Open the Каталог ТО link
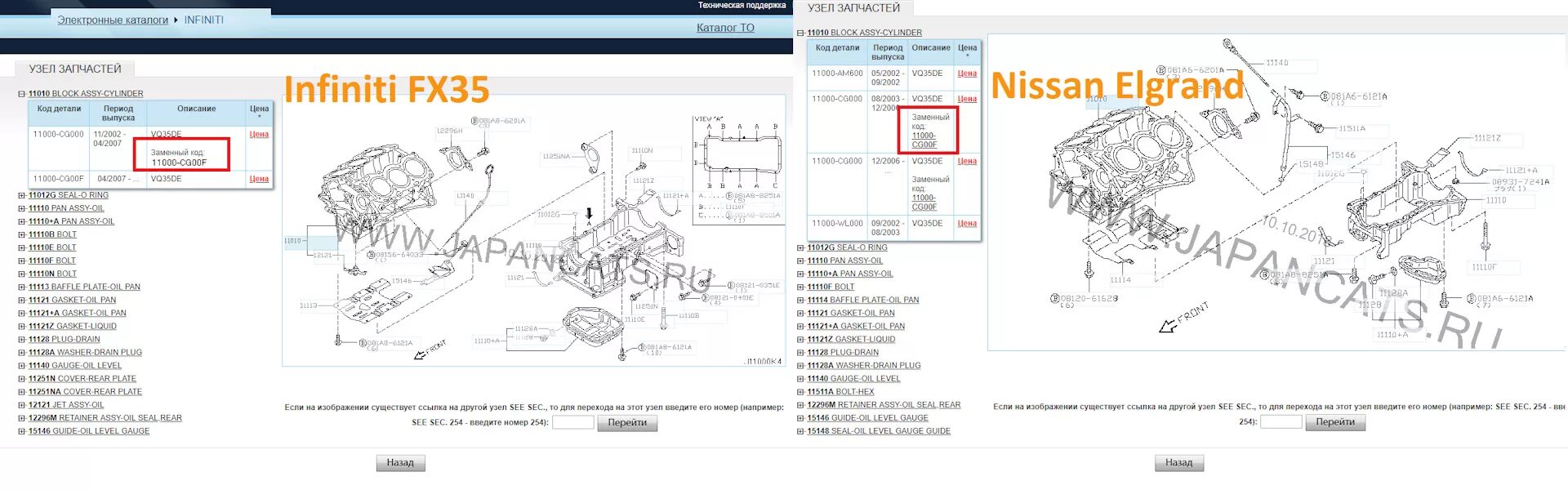This screenshot has height=490, width=1568. [x=725, y=28]
